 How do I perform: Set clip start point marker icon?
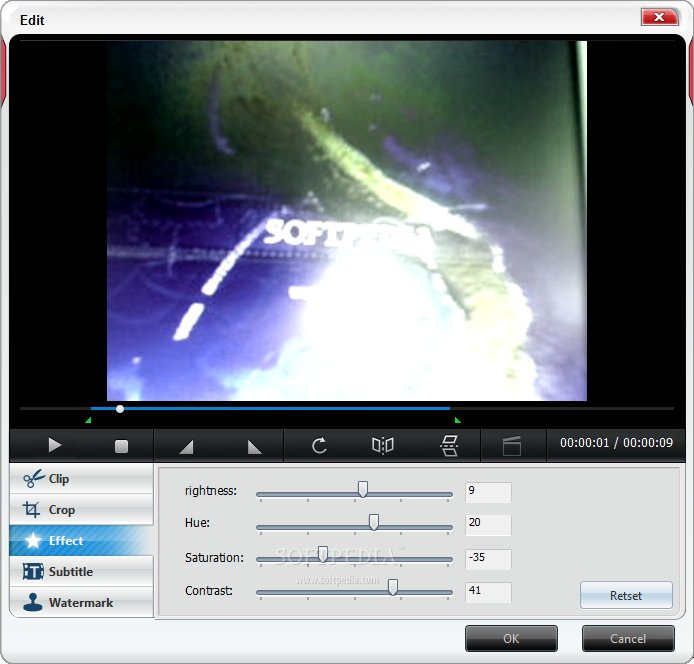click(x=186, y=447)
